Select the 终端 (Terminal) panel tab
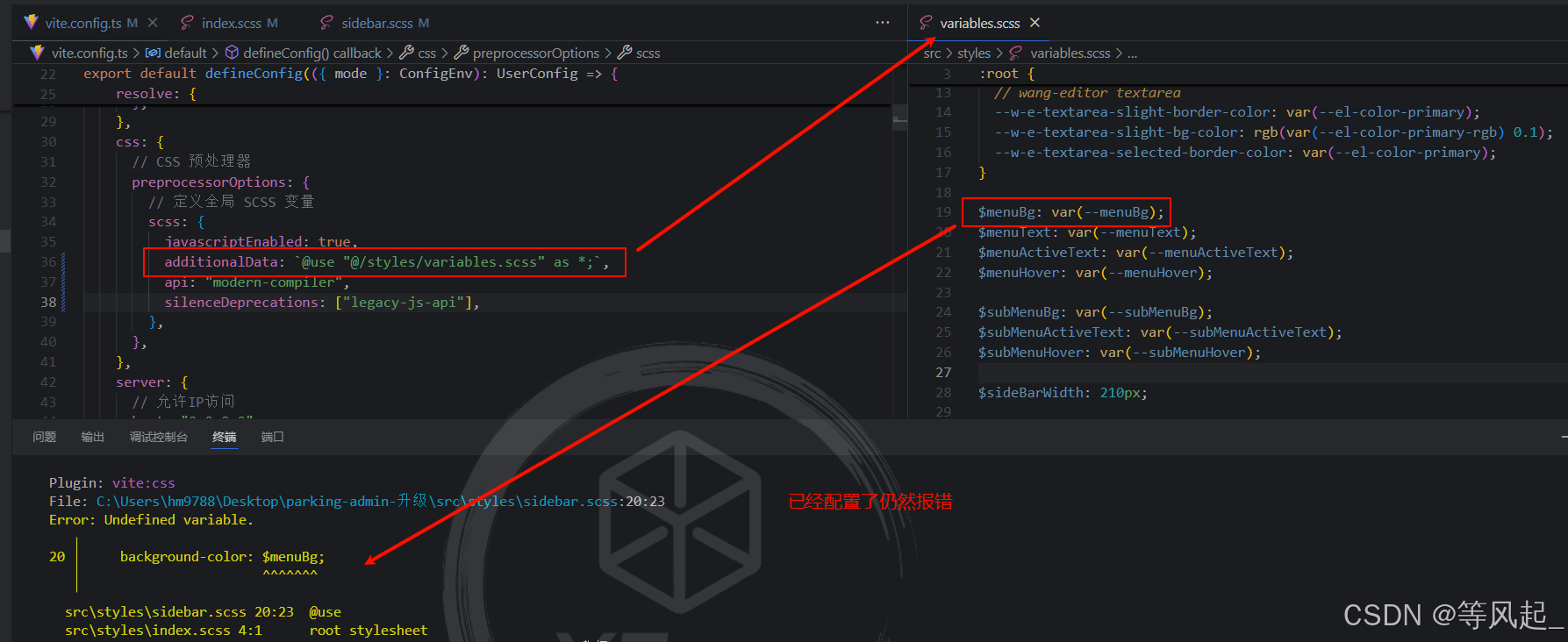This screenshot has width=1568, height=642. 224,437
